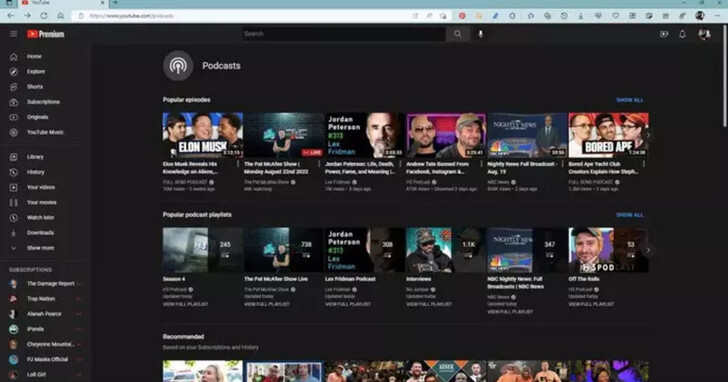Click the browser back arrow
This screenshot has height=382, width=728.
[x=11, y=16]
